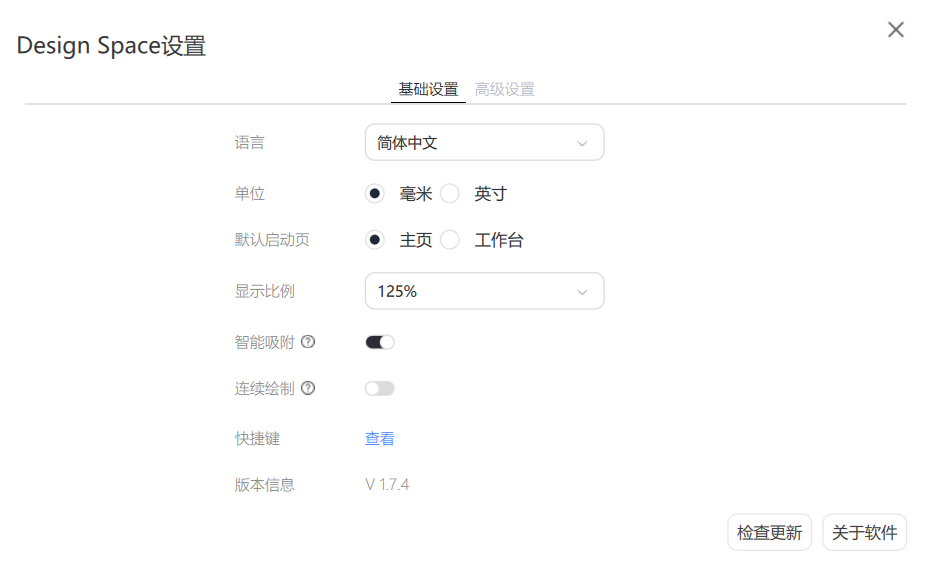Image resolution: width=927 pixels, height=565 pixels.
Task: Switch to the 基础设置 tab
Action: pyautogui.click(x=428, y=89)
